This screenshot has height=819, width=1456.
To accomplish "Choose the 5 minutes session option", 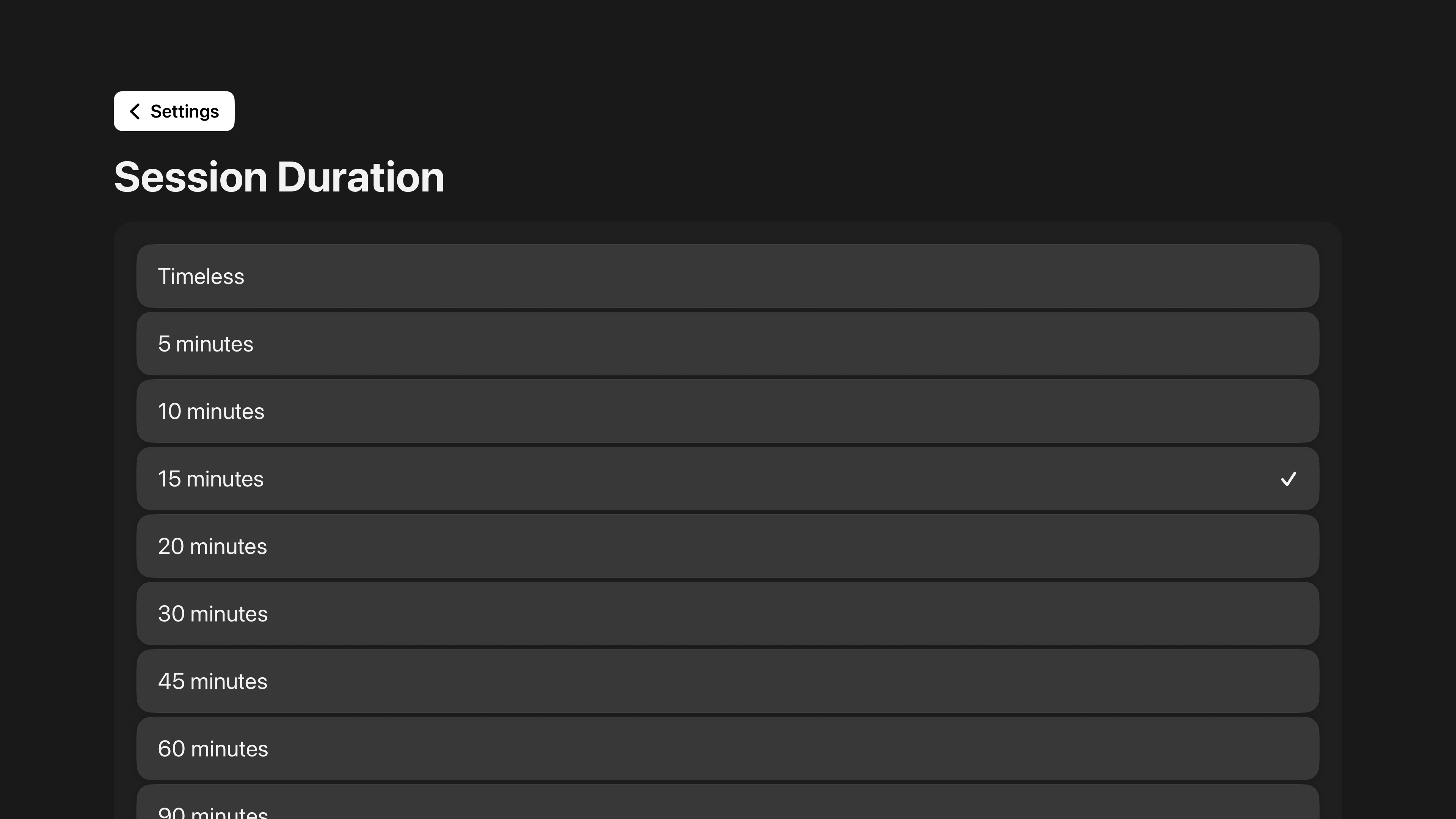I will [728, 344].
